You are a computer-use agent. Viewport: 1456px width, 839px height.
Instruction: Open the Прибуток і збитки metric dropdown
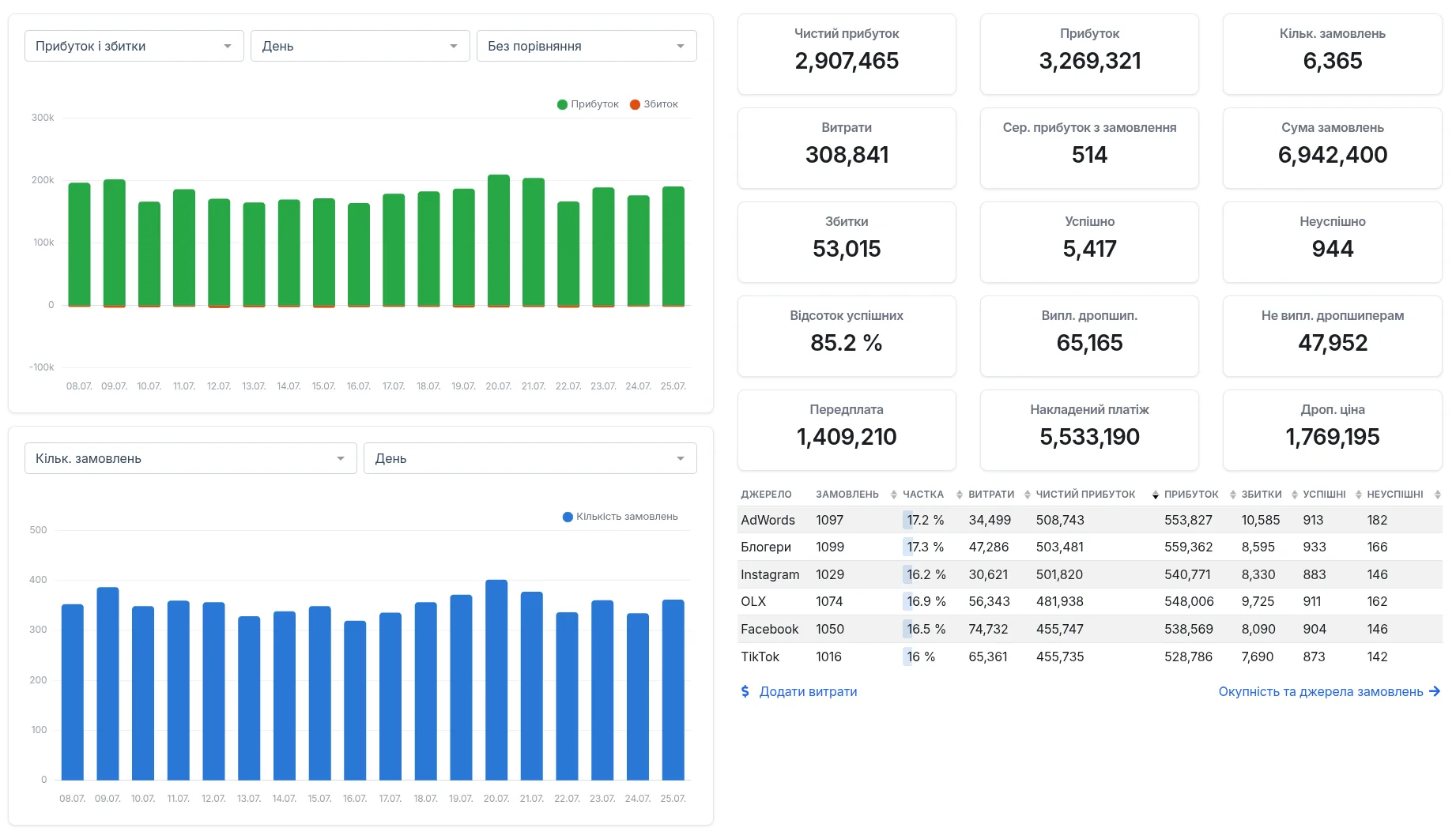[134, 46]
